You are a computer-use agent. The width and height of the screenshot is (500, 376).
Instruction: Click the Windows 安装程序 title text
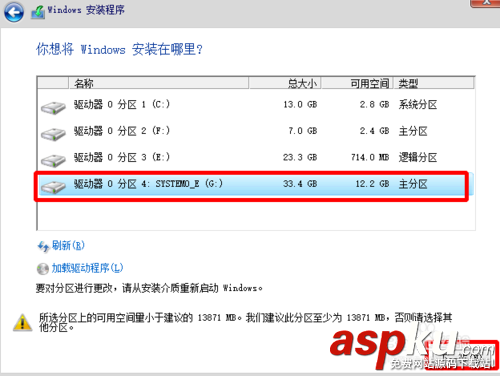[86, 10]
